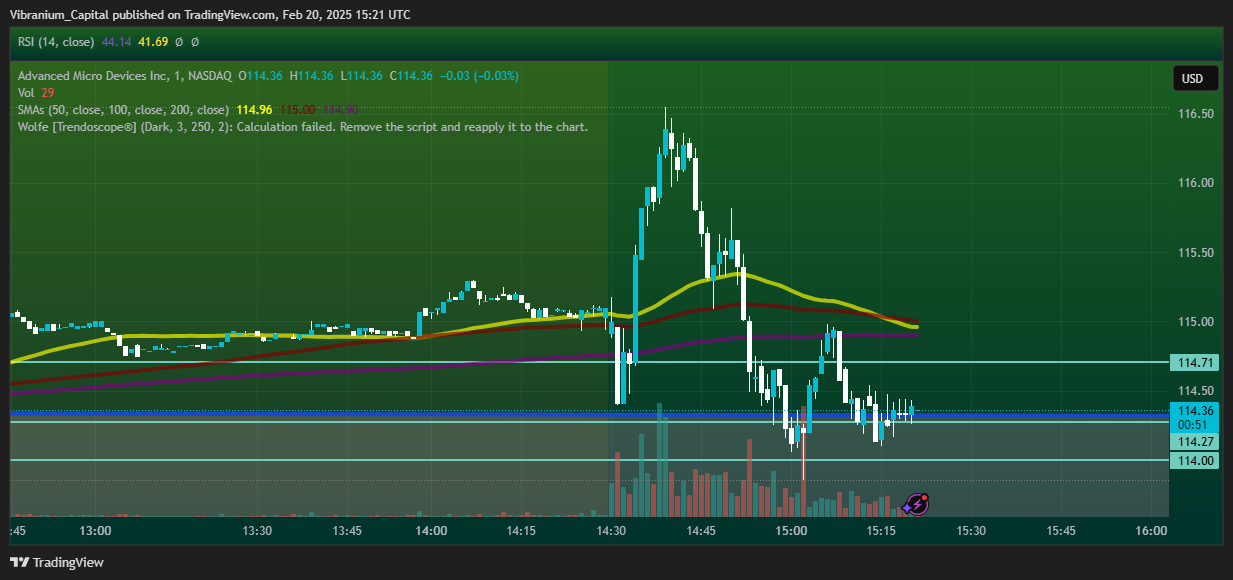Select the SMAs (50, close, 100, close, 200, close) legend

[x=122, y=109]
